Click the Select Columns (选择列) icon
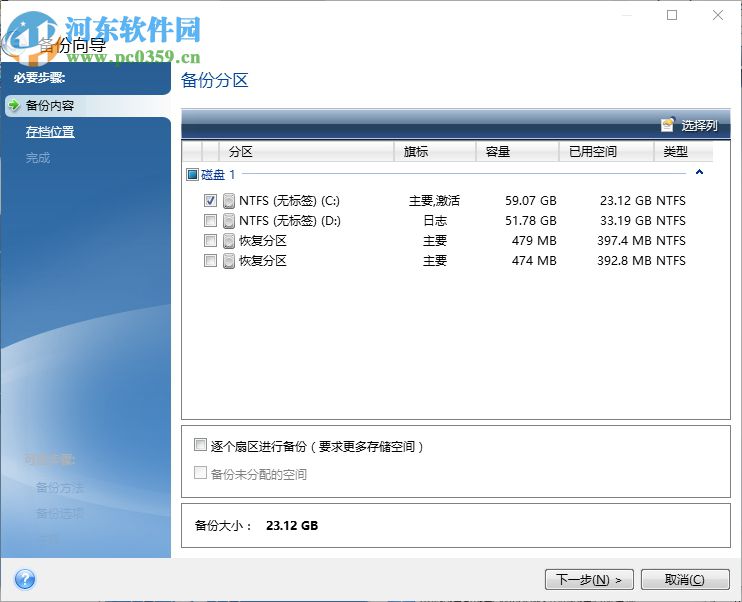The height and width of the screenshot is (602, 742). pos(667,125)
